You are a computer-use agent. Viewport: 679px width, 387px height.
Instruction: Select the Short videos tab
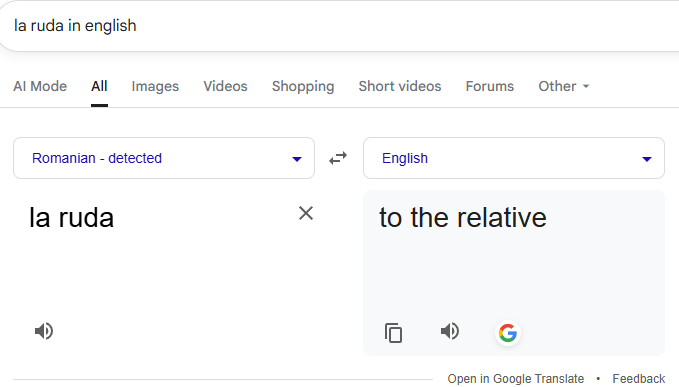[x=400, y=86]
